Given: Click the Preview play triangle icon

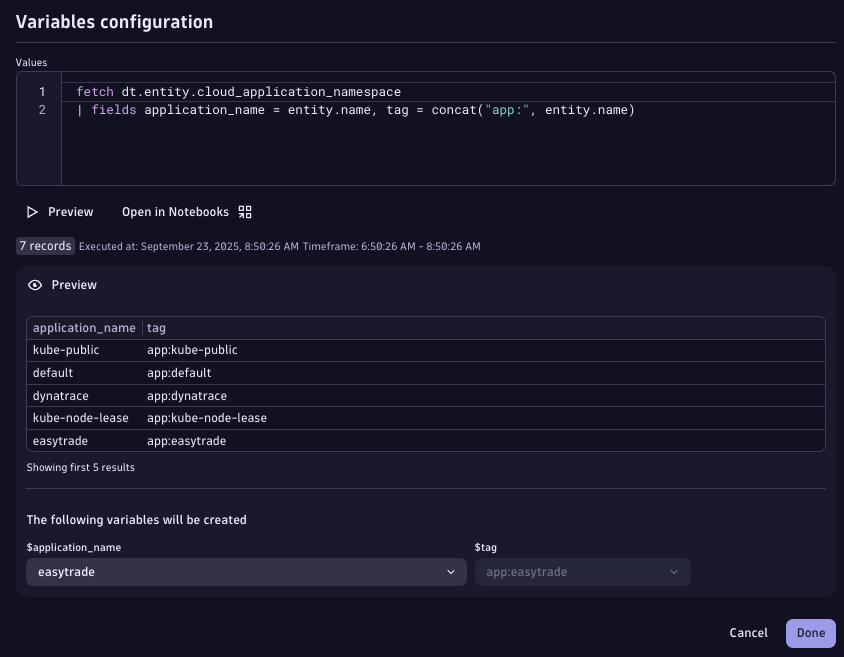Looking at the screenshot, I should click(33, 212).
